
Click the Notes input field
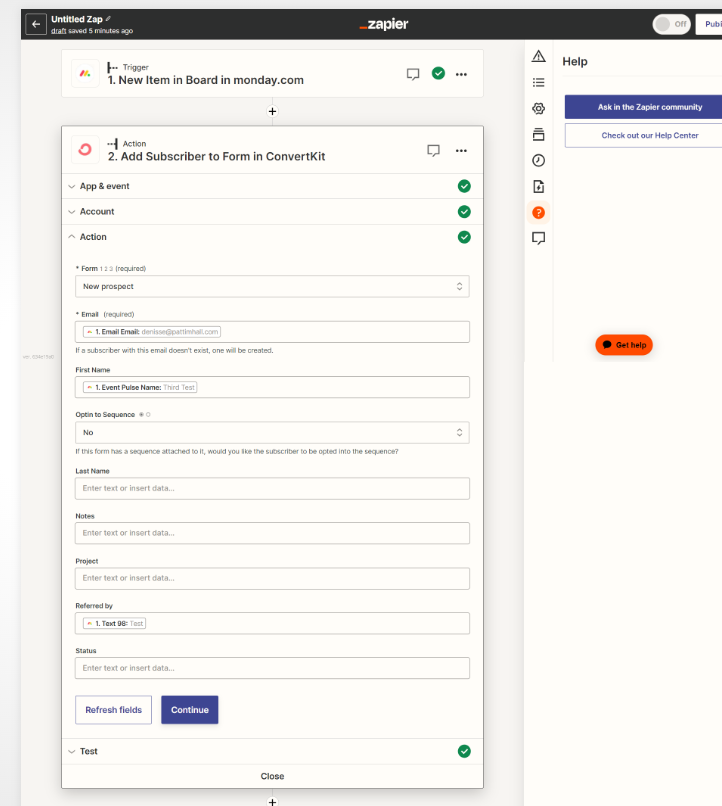tap(272, 533)
